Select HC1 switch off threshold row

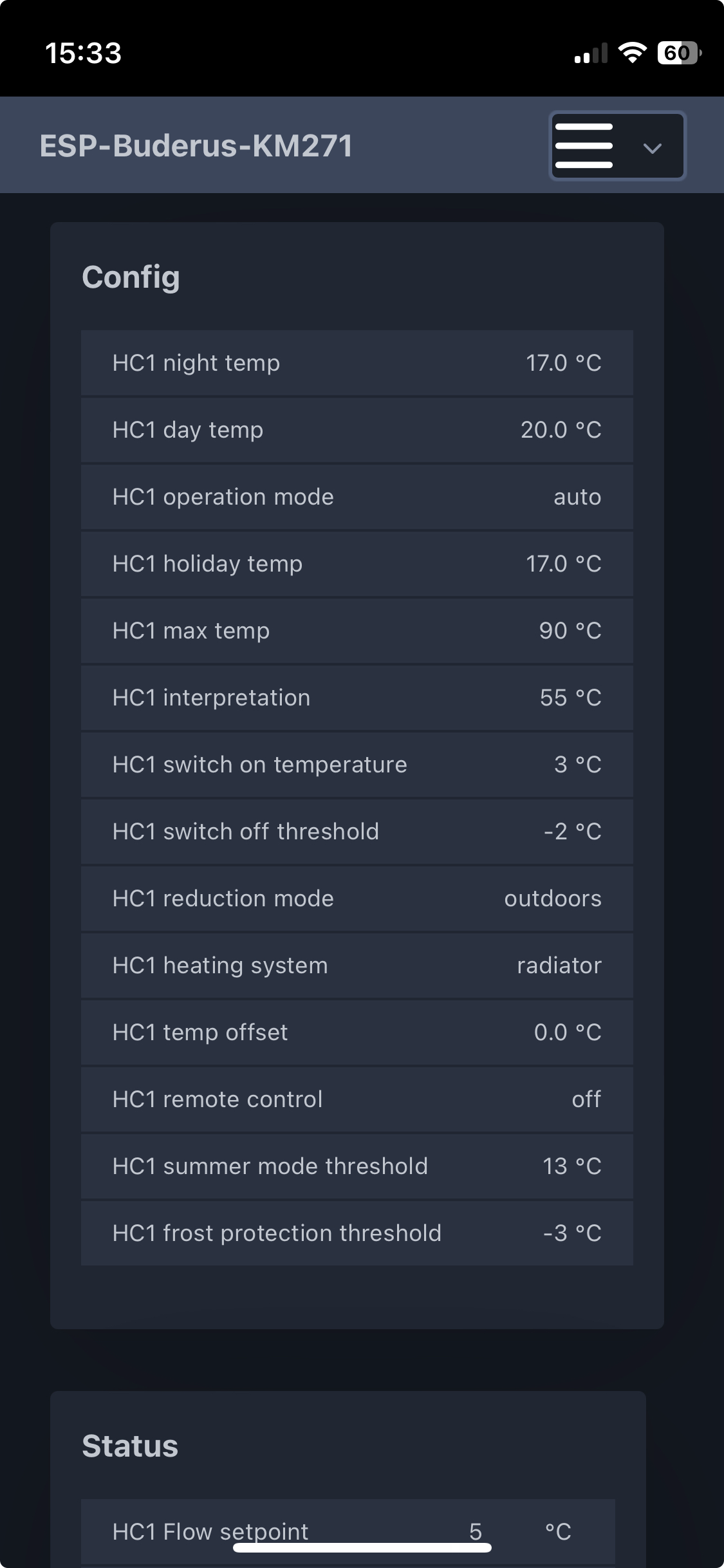[357, 832]
